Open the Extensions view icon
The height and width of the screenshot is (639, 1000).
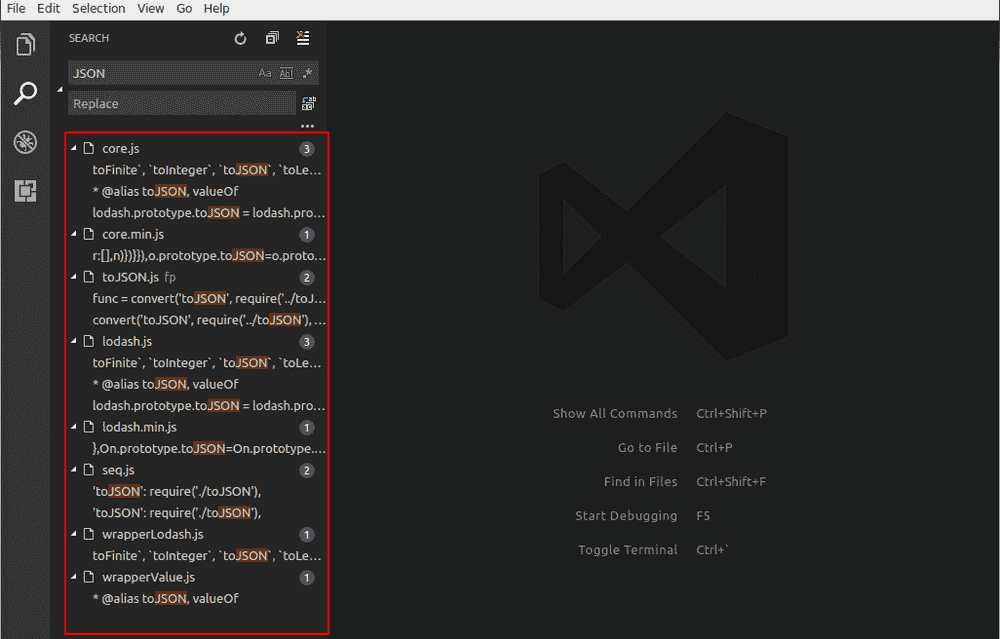[x=25, y=191]
